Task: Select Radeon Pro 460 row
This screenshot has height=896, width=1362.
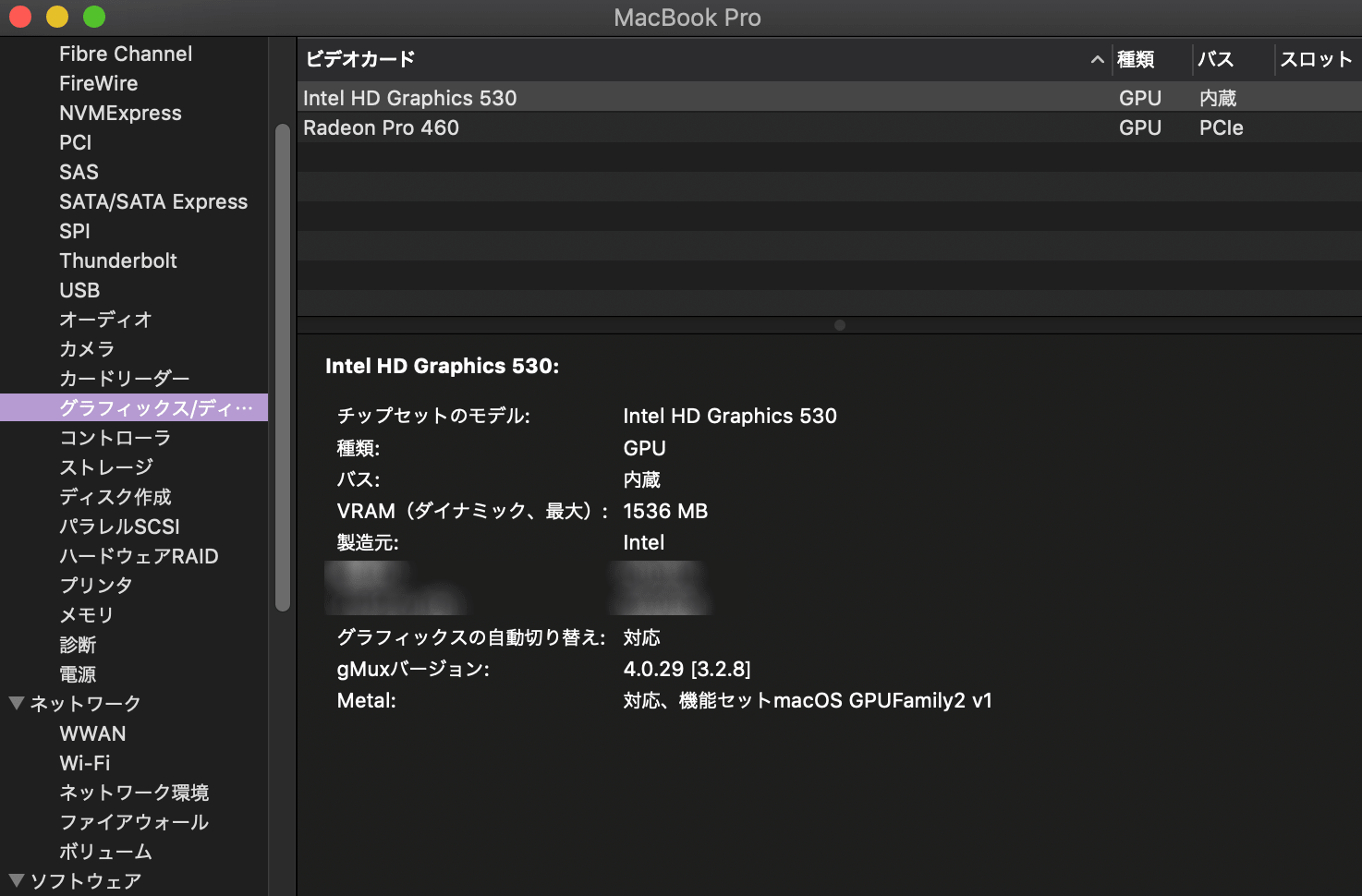Action: coord(829,127)
